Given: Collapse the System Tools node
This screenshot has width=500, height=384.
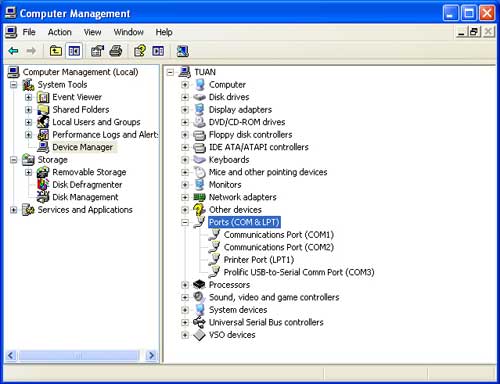Looking at the screenshot, I should click(14, 85).
